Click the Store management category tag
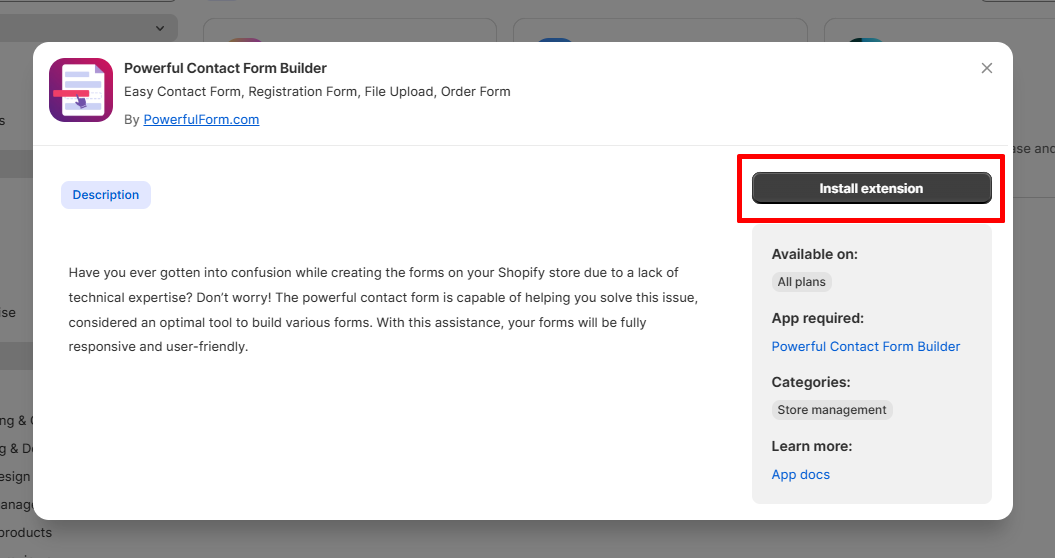The width and height of the screenshot is (1055, 558). click(x=832, y=410)
